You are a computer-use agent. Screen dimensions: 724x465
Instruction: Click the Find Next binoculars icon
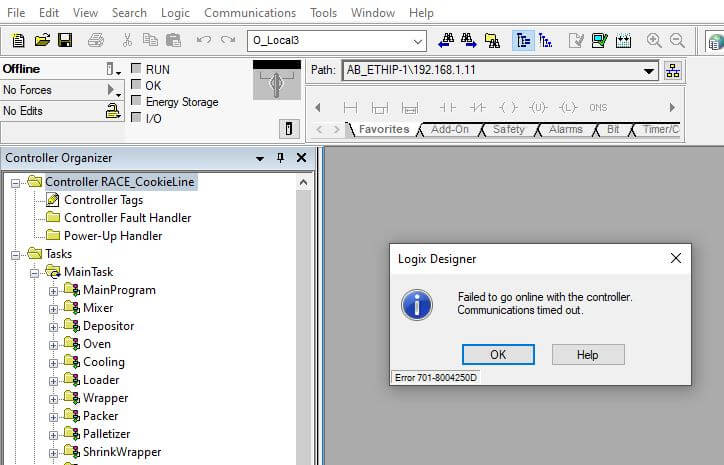point(468,41)
